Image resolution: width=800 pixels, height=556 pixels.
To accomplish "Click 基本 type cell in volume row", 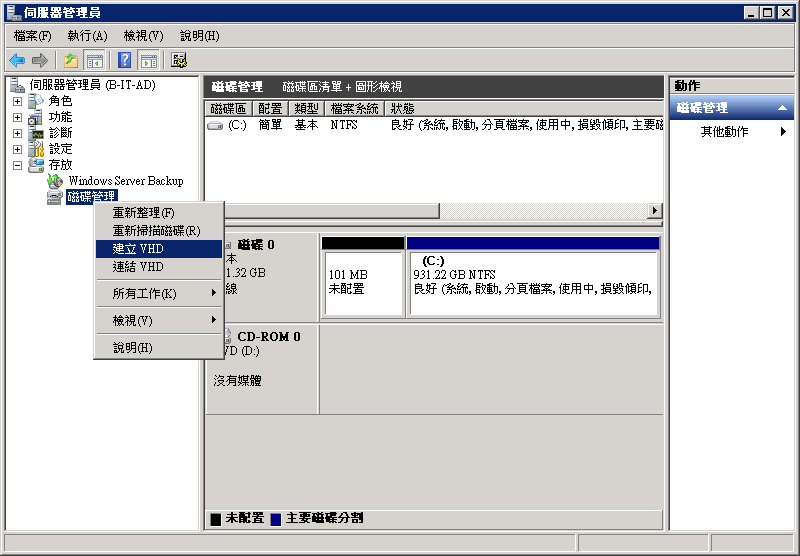I will click(x=306, y=125).
